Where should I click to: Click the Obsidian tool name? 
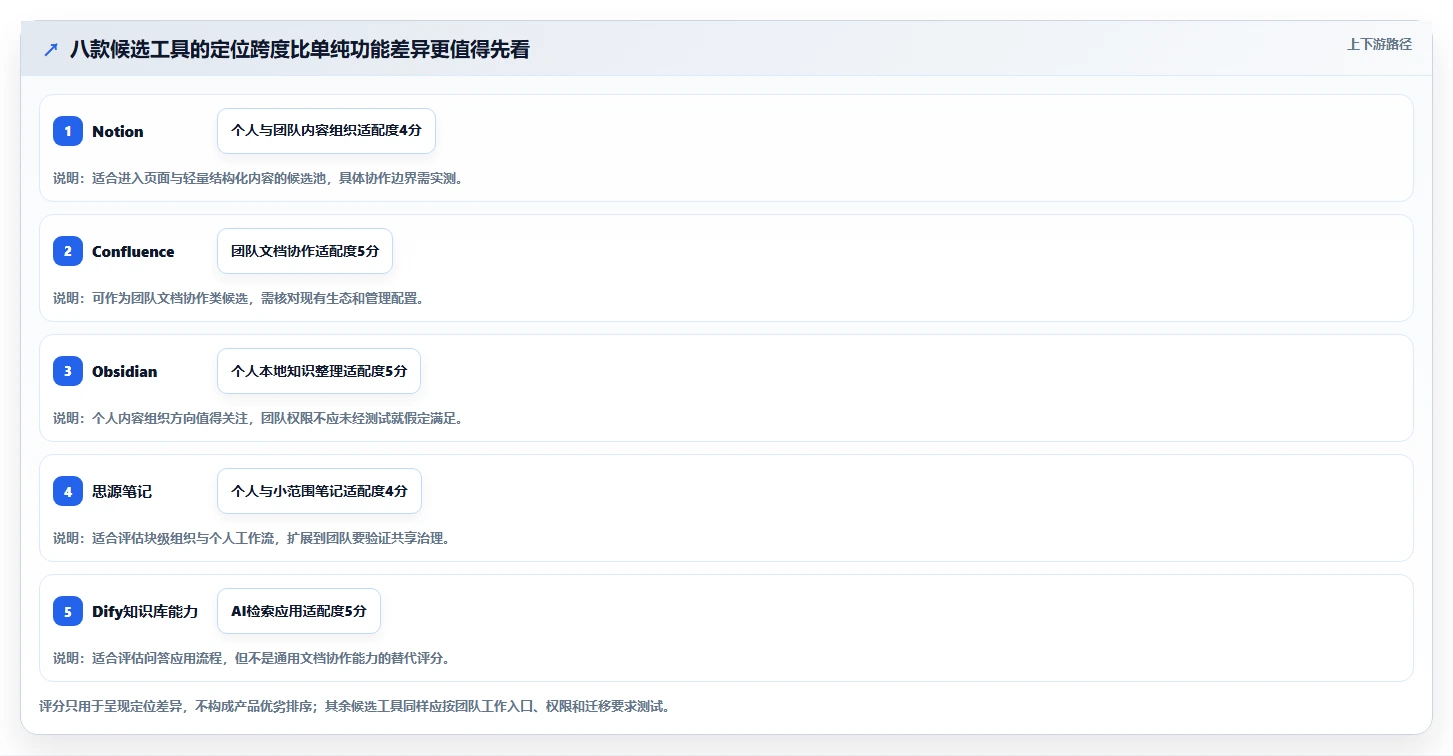[x=125, y=371]
